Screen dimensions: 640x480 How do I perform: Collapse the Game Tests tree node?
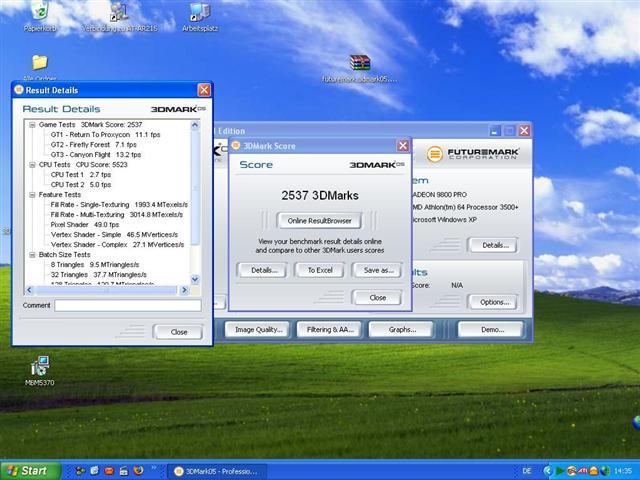[32, 125]
